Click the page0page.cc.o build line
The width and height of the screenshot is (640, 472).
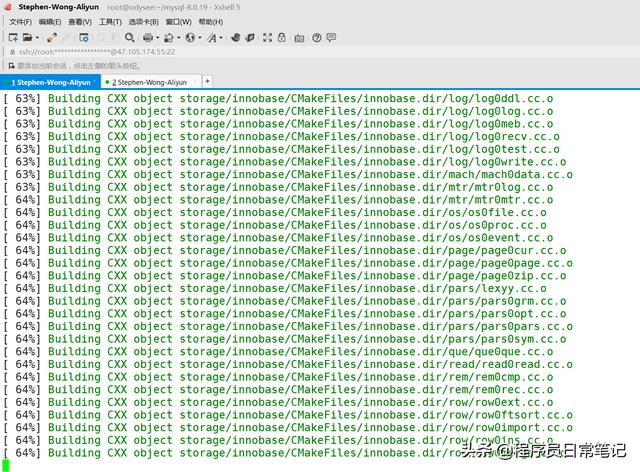[x=288, y=263]
